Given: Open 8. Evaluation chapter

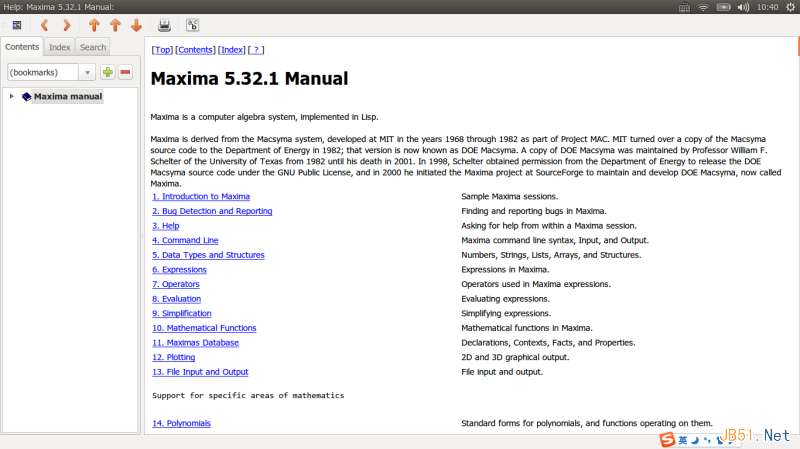Looking at the screenshot, I should (177, 299).
